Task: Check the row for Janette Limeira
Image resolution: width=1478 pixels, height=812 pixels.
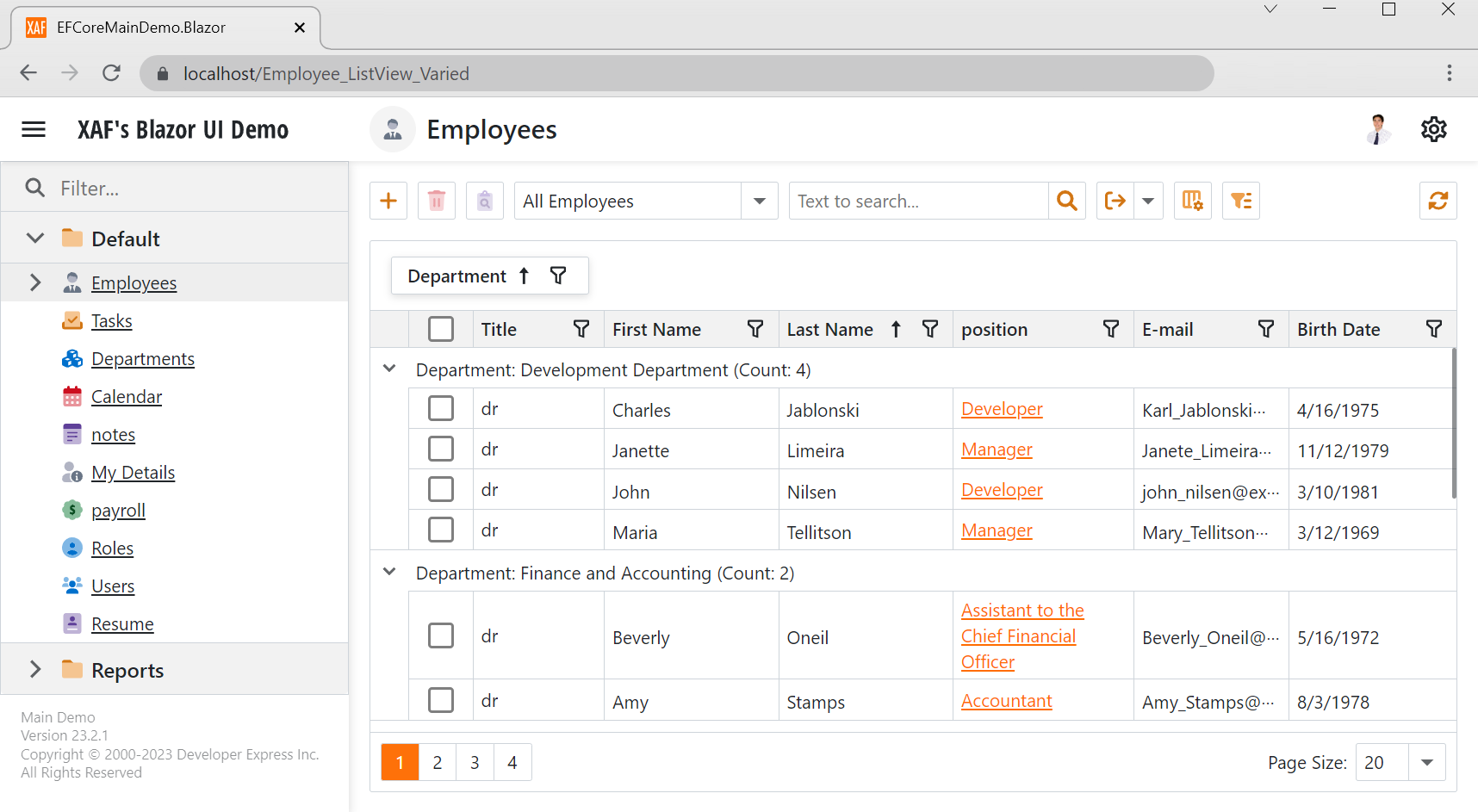Action: tap(441, 449)
